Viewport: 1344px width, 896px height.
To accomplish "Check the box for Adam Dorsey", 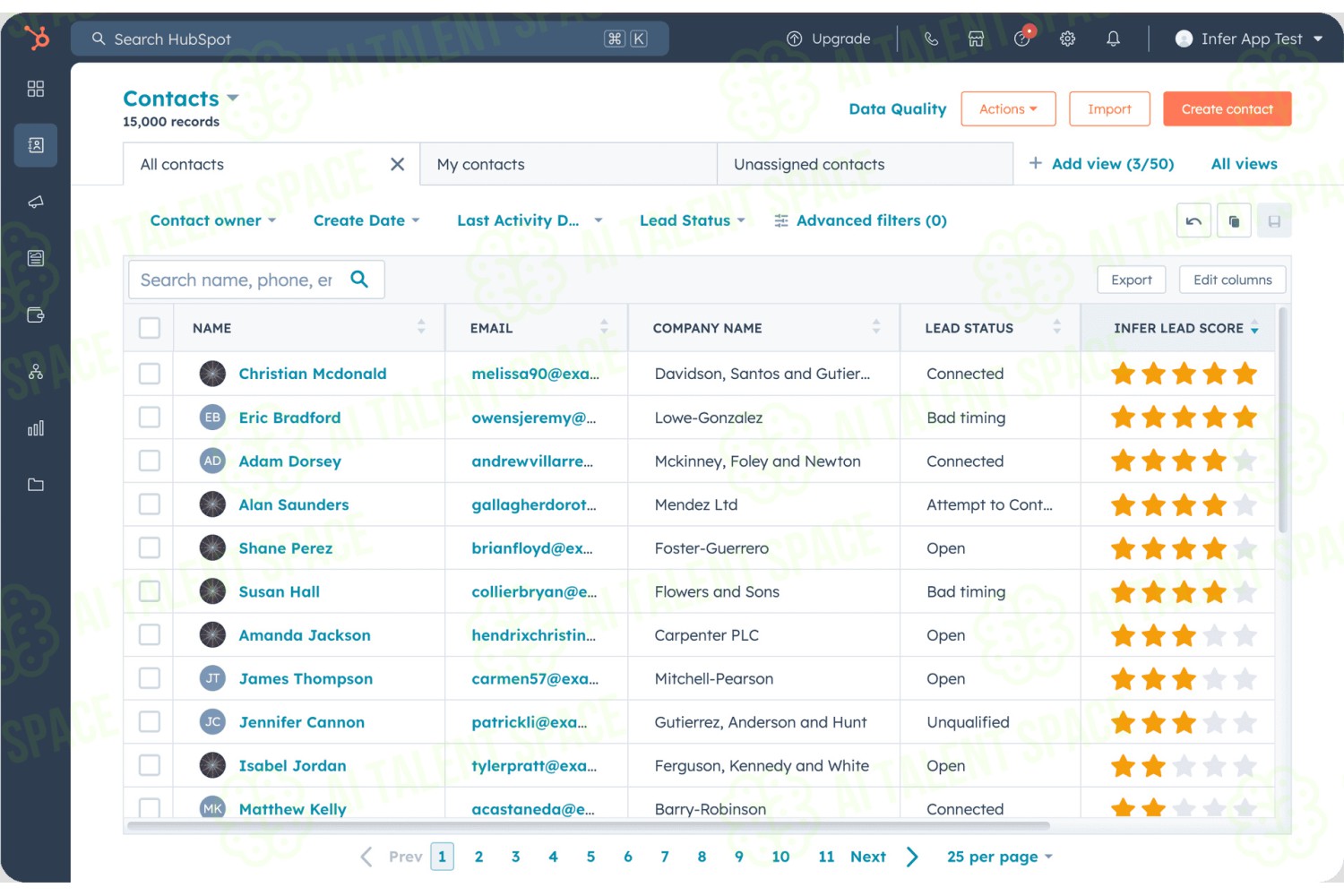I will coord(150,461).
